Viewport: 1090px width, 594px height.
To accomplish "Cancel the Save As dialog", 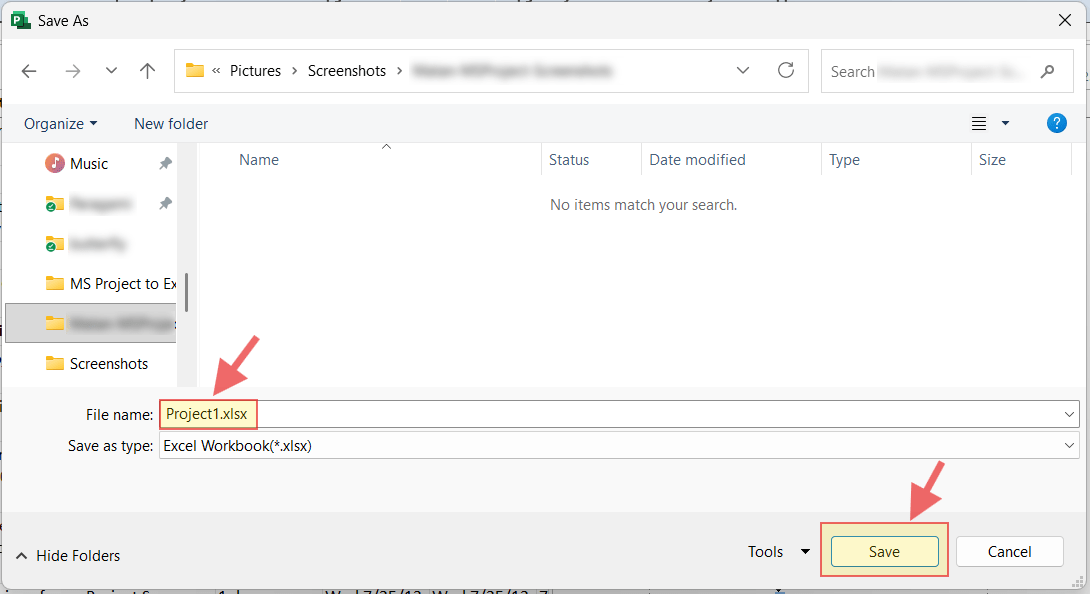I will click(1009, 551).
